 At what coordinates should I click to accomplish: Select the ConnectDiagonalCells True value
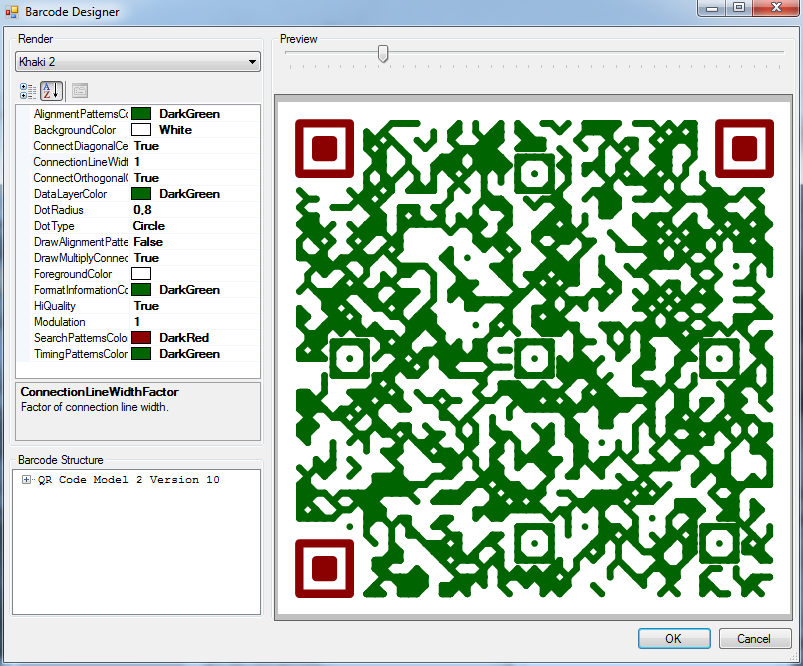tap(146, 146)
